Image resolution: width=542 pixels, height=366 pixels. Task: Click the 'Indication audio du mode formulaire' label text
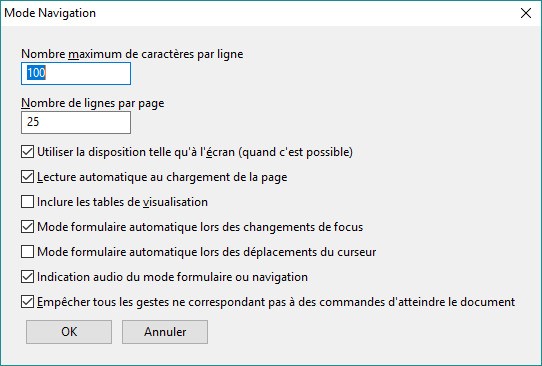click(x=172, y=277)
